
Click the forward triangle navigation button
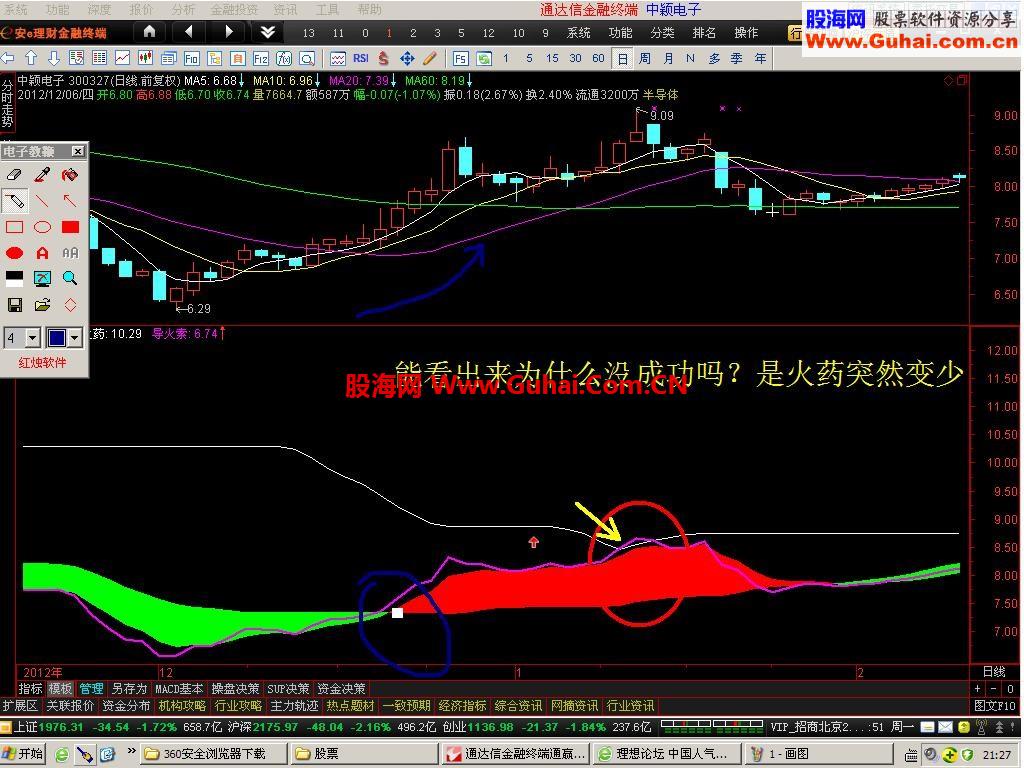coord(229,31)
